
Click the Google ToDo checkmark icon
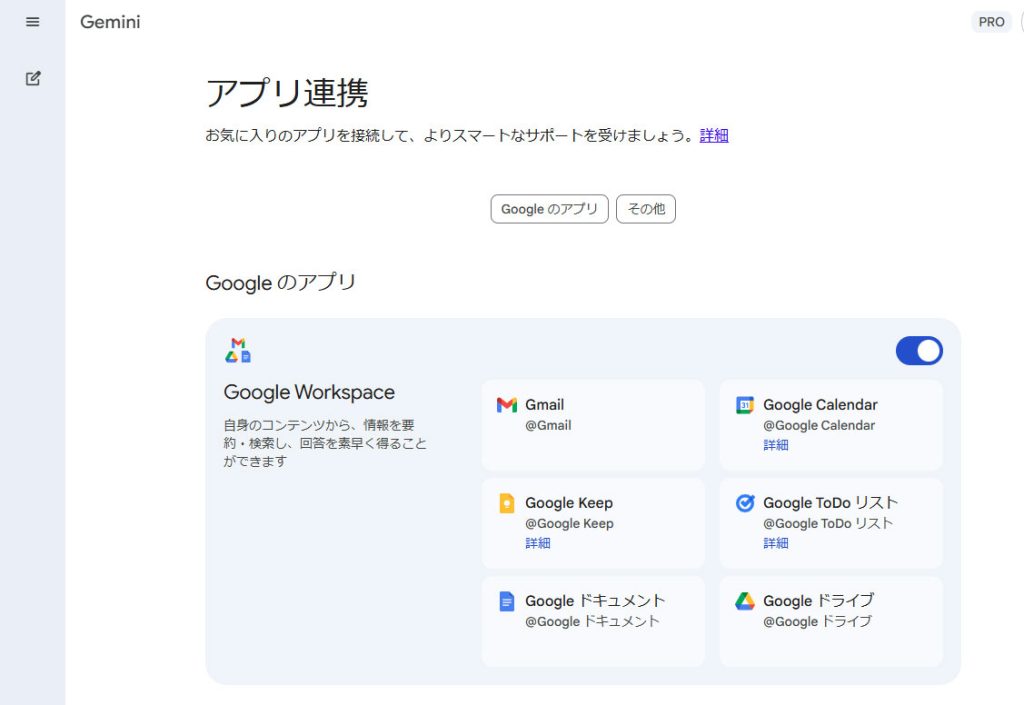(x=745, y=503)
